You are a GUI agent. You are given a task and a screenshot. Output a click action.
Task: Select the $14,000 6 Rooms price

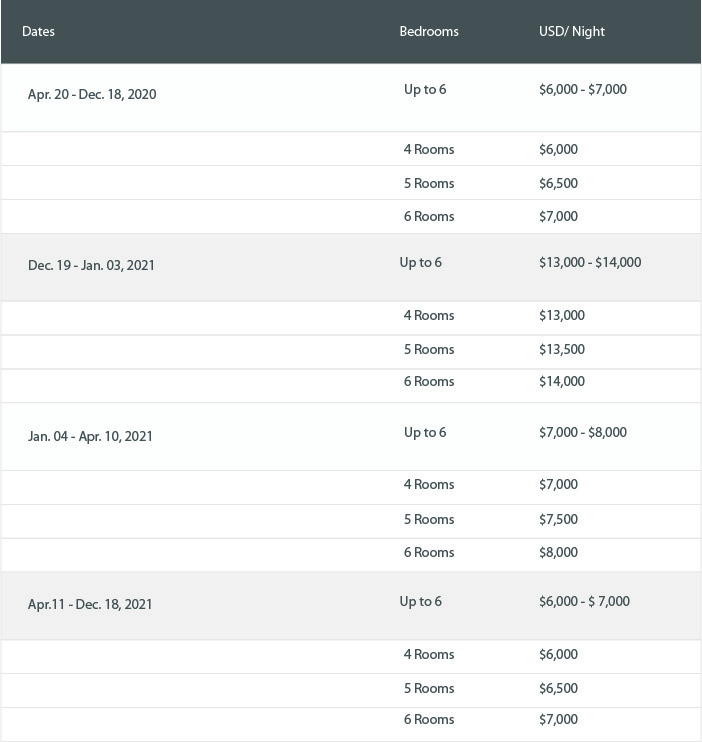(x=562, y=381)
